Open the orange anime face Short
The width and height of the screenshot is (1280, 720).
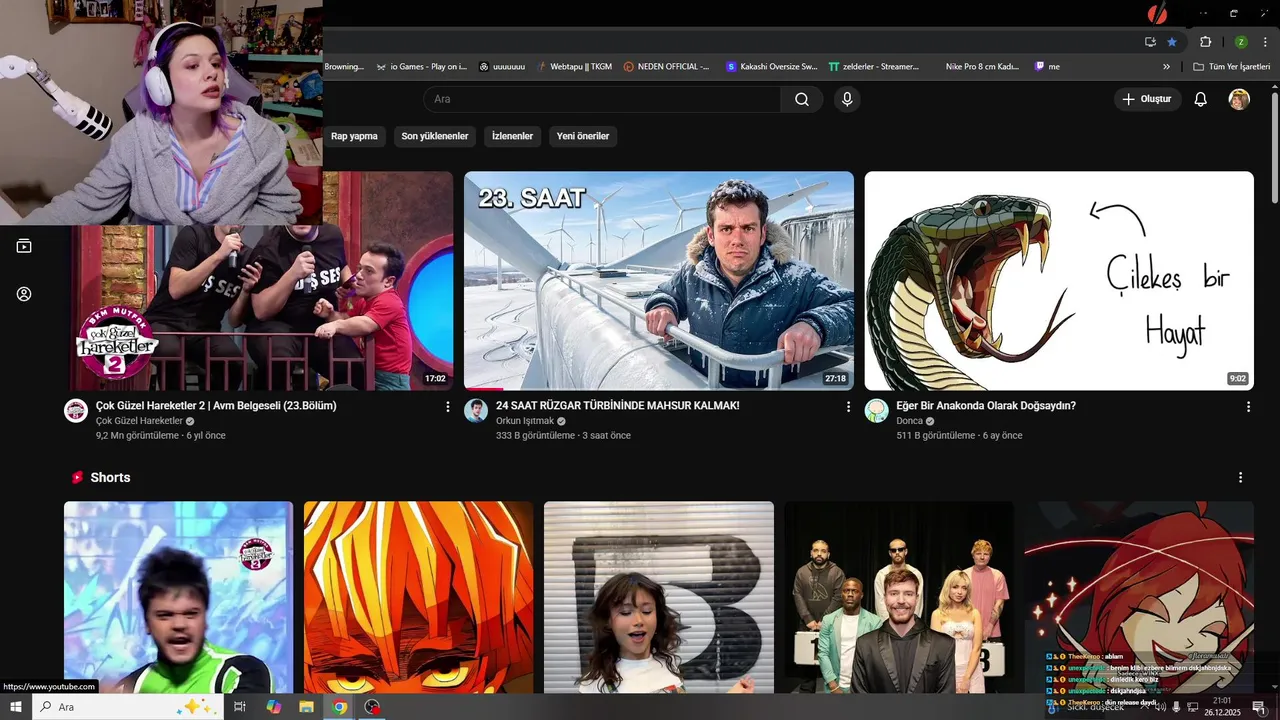[x=418, y=598]
